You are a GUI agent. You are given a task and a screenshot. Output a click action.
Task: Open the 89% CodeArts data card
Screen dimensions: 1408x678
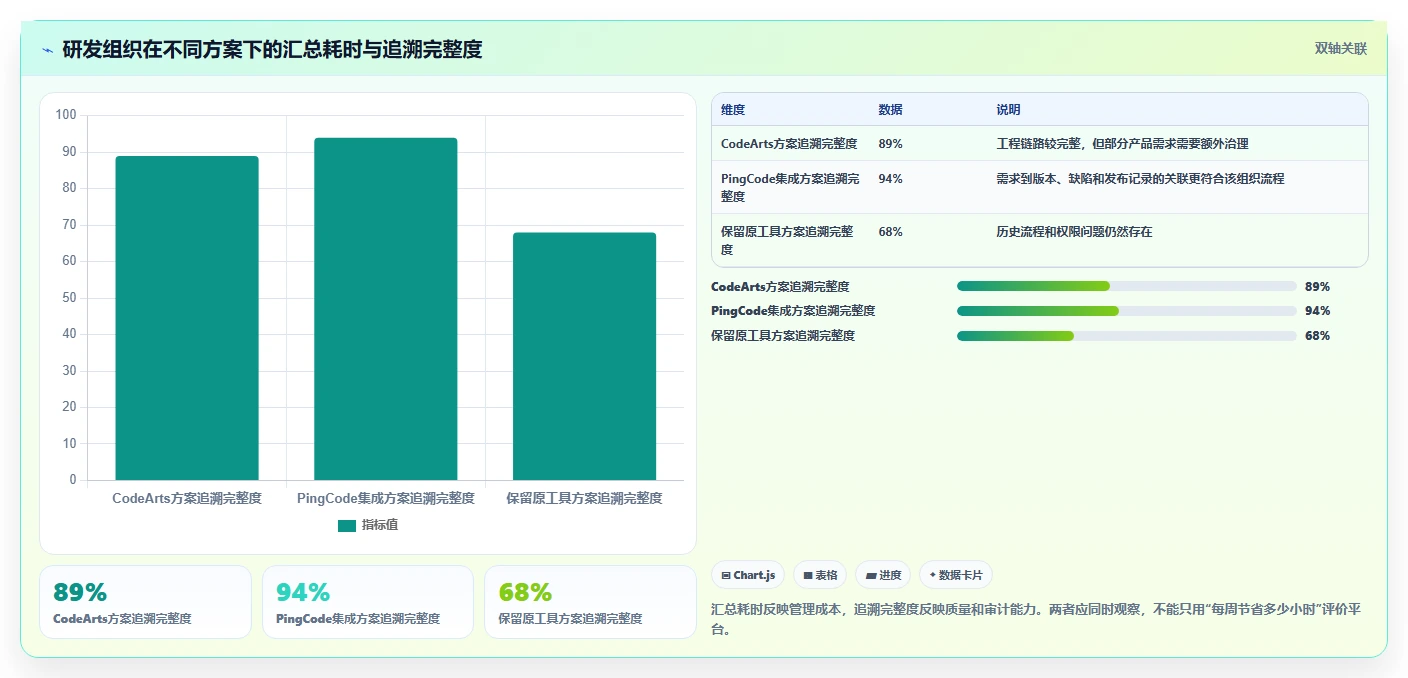pos(146,602)
